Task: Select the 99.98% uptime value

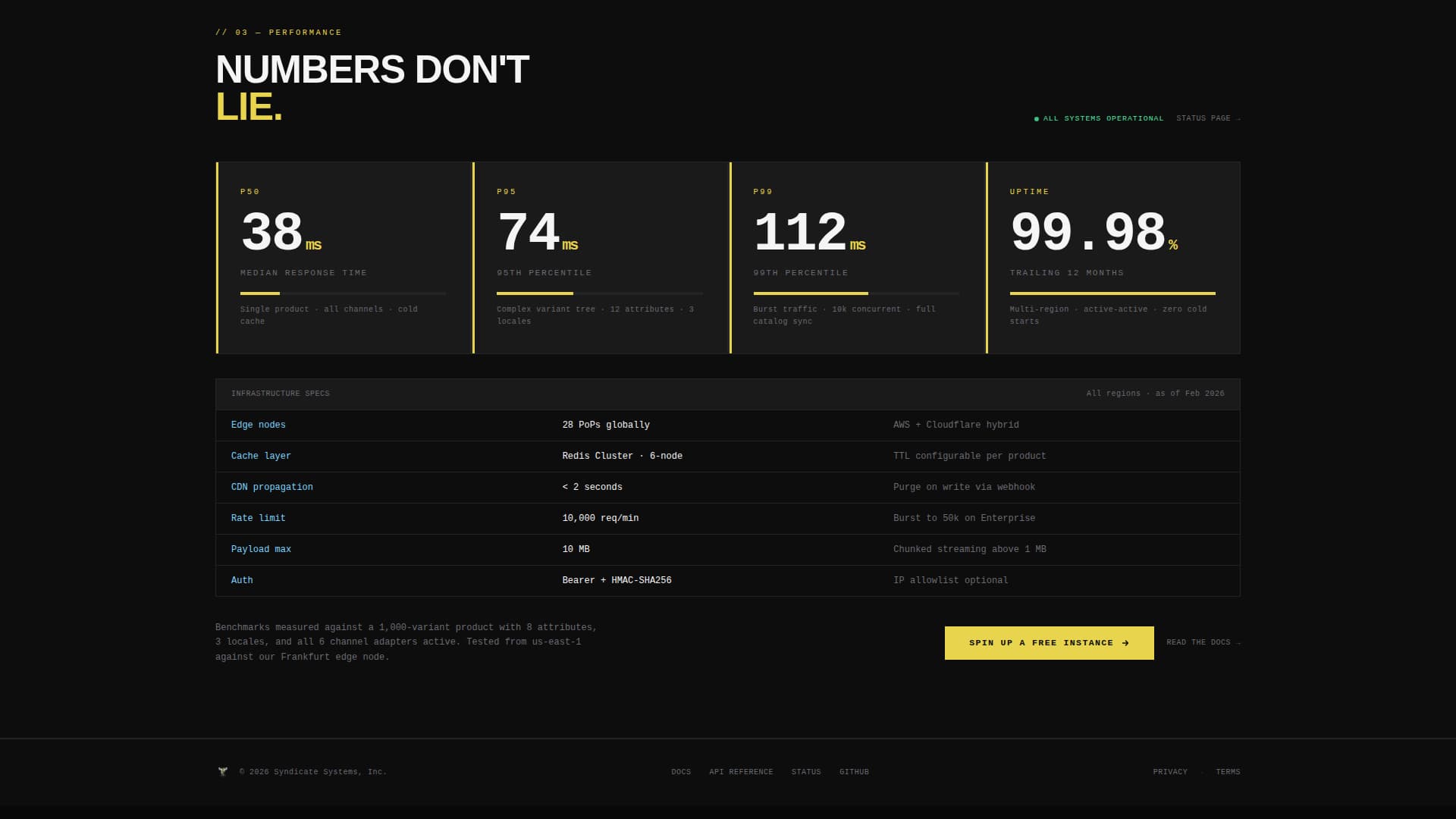Action: click(1094, 232)
